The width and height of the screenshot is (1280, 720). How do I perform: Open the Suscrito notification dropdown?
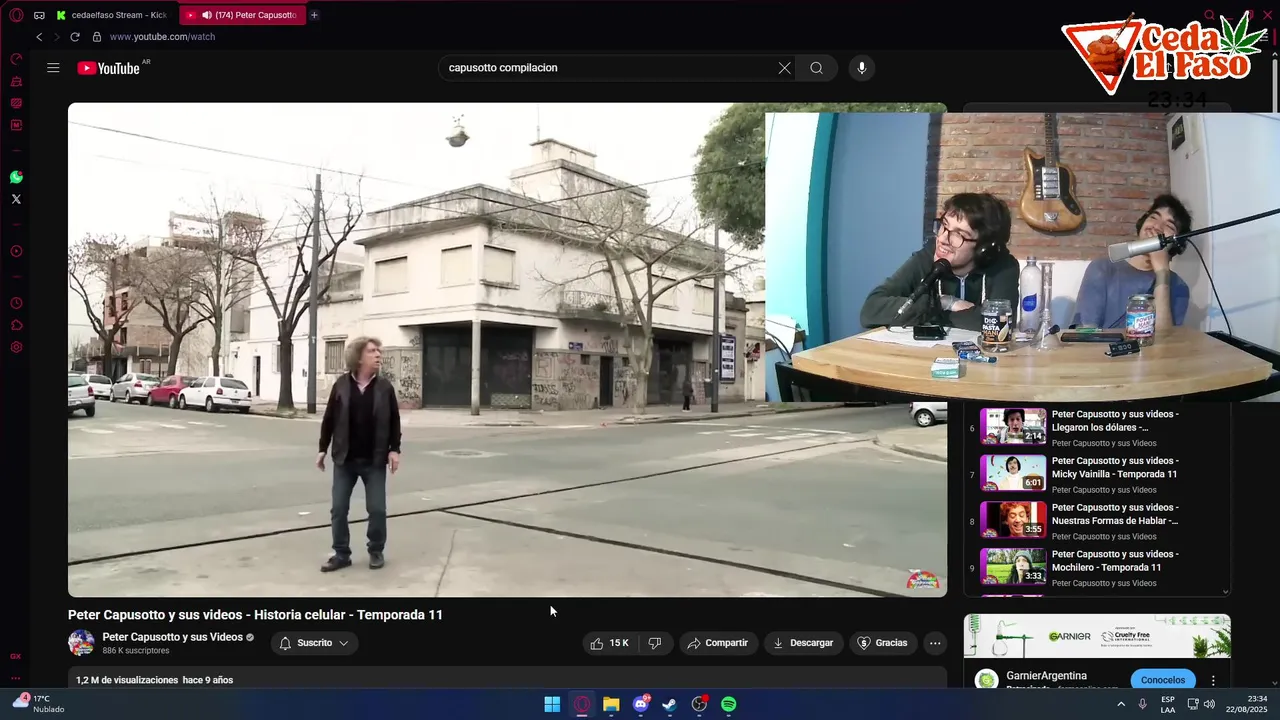tap(314, 643)
